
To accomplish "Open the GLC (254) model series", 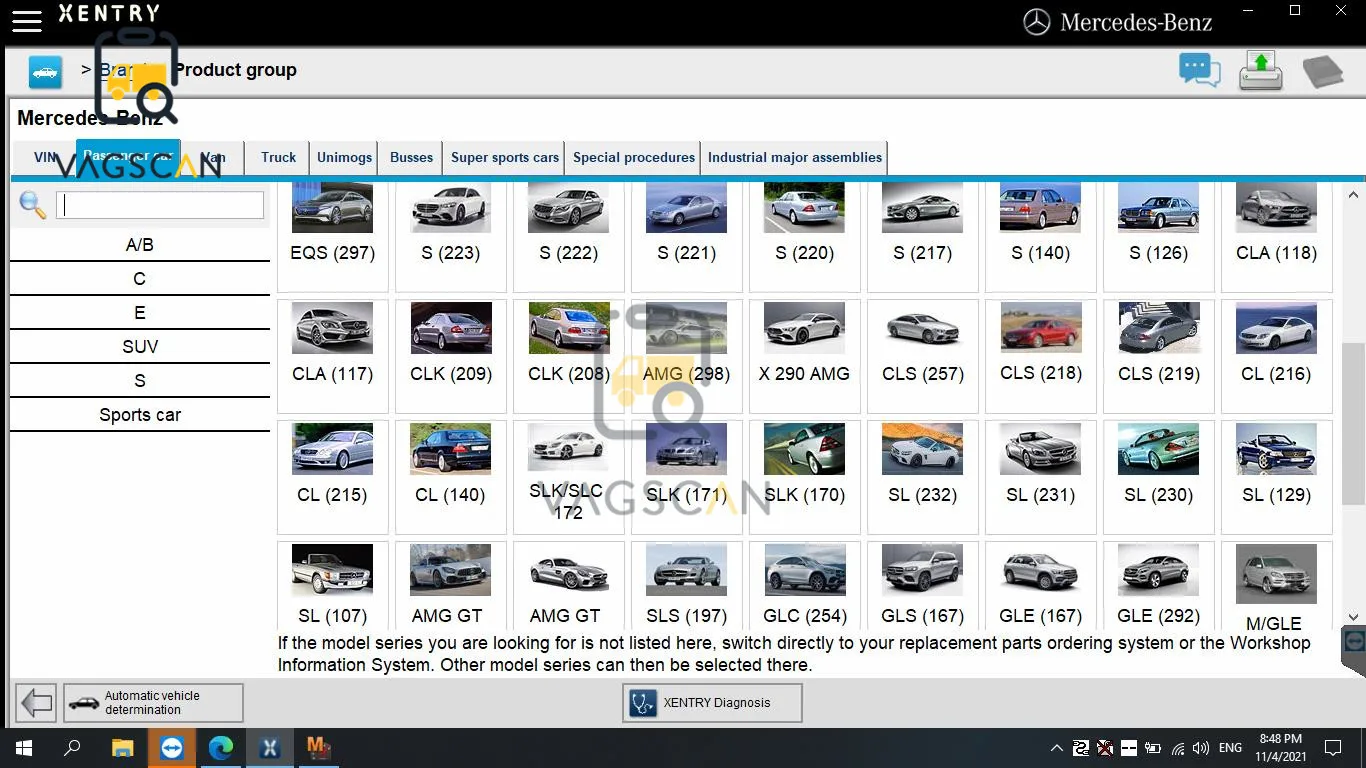I will [805, 584].
